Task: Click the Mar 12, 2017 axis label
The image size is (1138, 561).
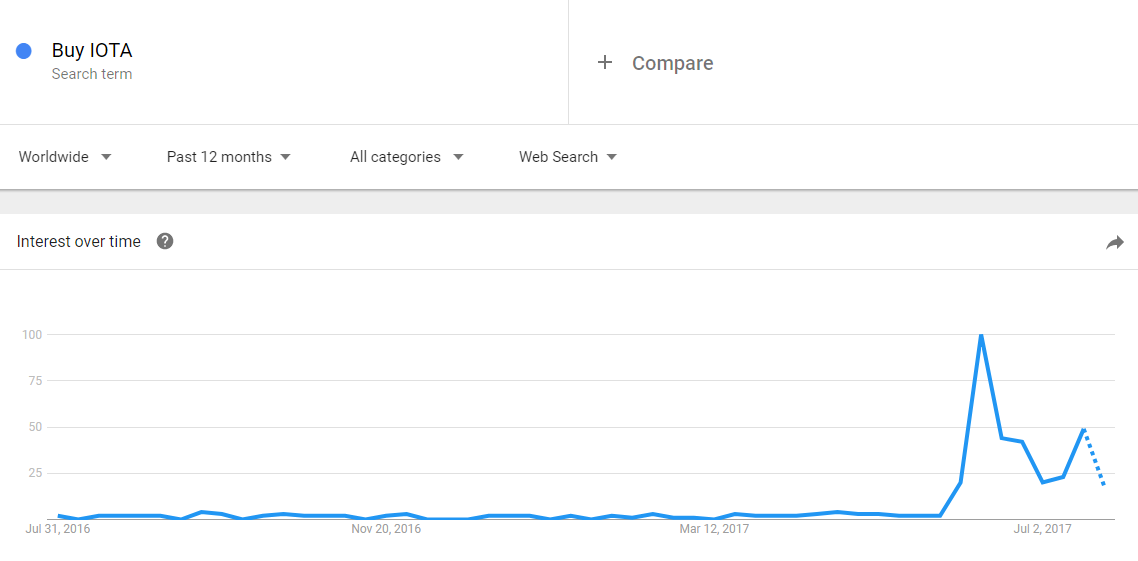Action: click(x=714, y=529)
